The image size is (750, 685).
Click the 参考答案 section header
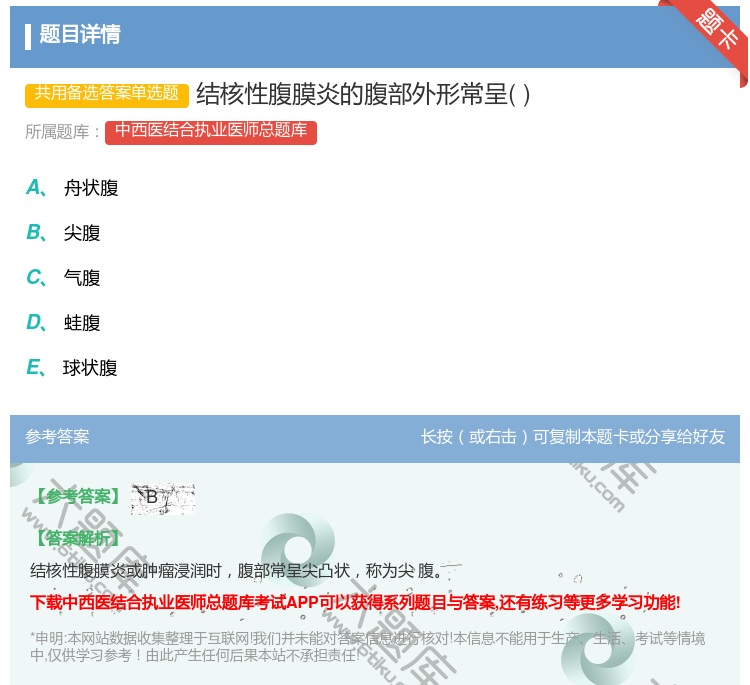[x=57, y=437]
